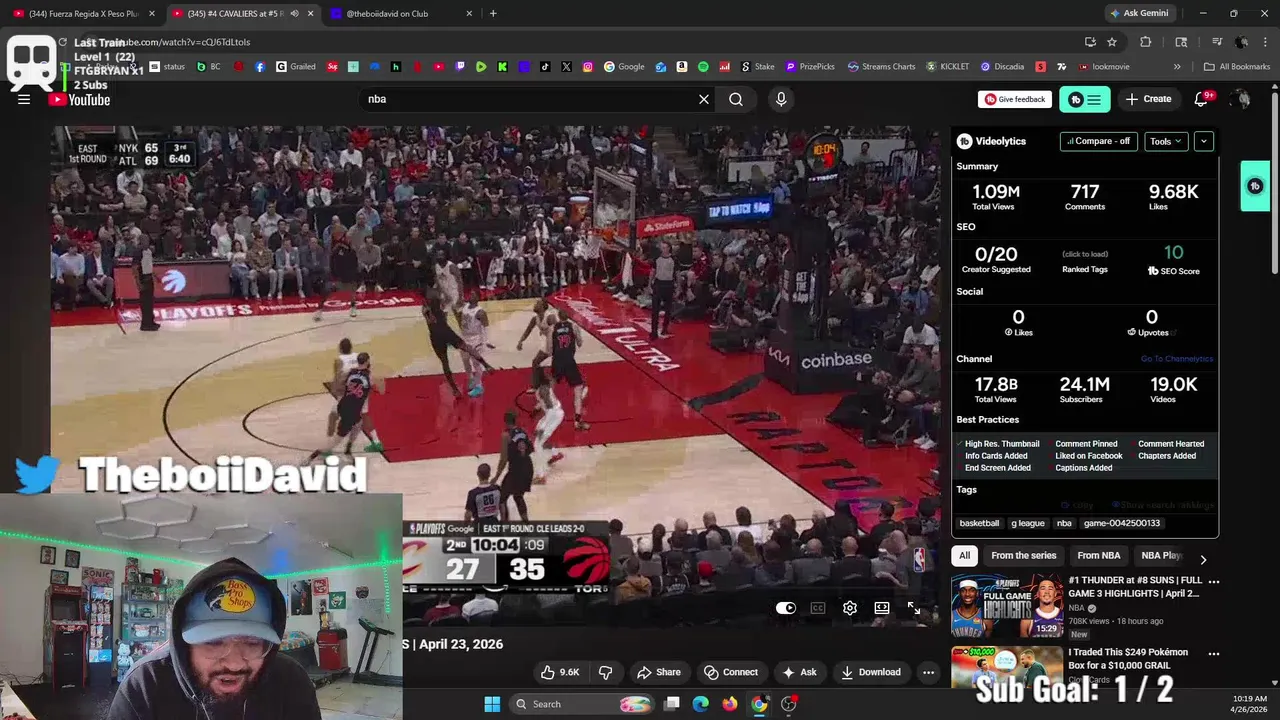Open options menu for Pokémon Box video
This screenshot has width=1280, height=720.
1214,654
